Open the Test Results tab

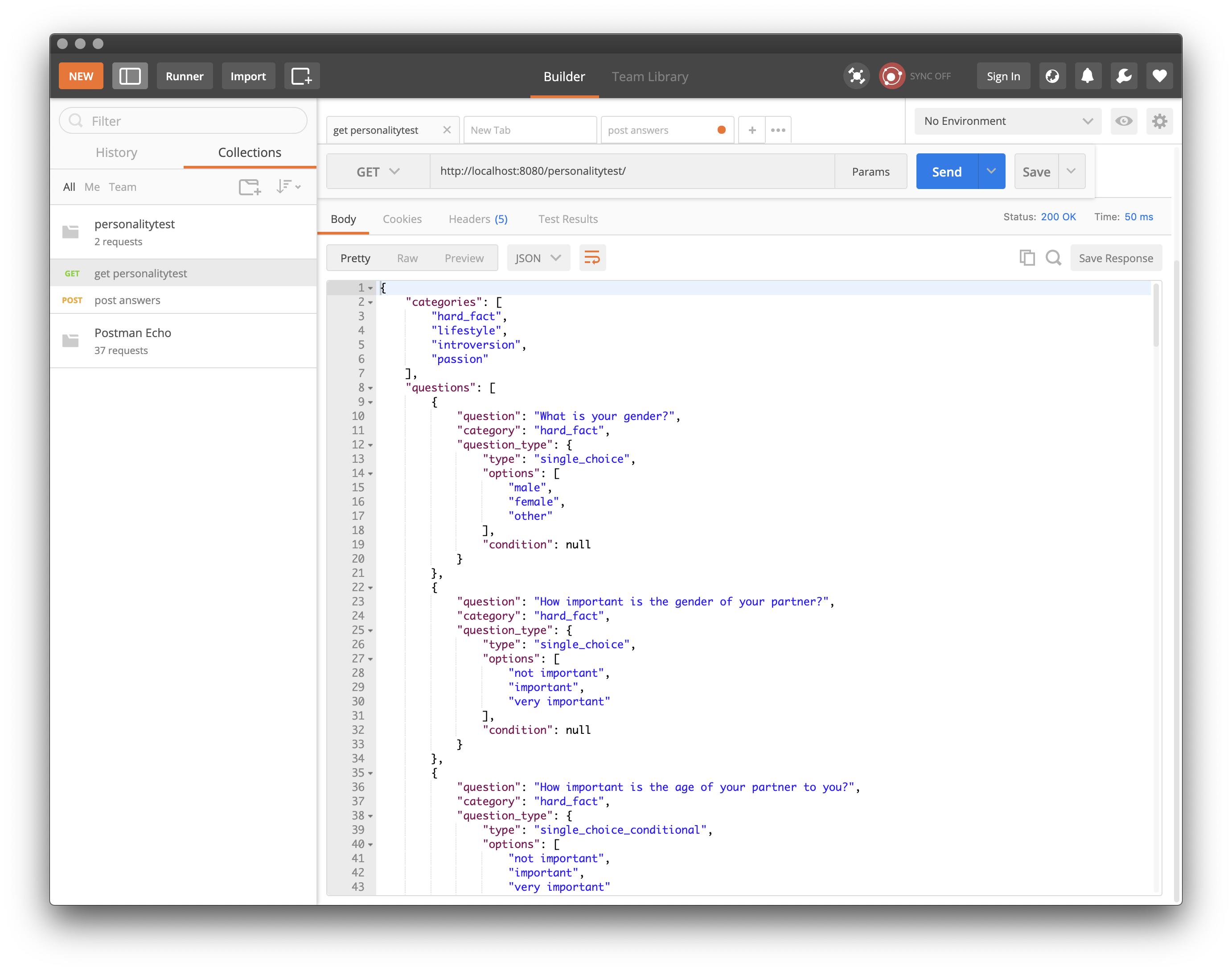click(x=568, y=219)
